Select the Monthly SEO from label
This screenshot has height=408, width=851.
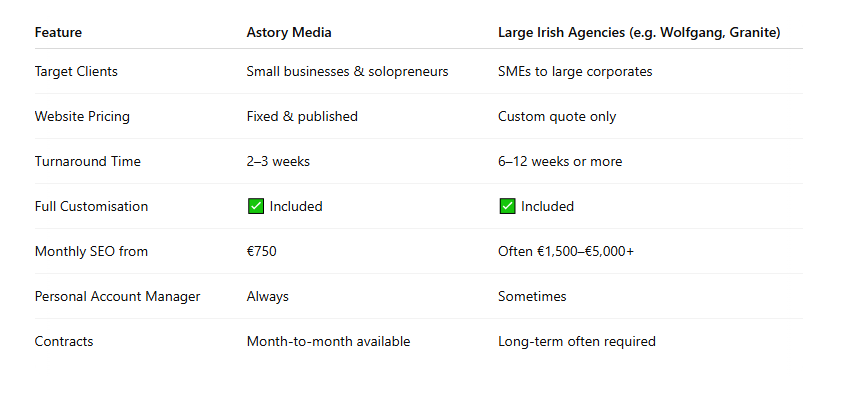(x=91, y=252)
